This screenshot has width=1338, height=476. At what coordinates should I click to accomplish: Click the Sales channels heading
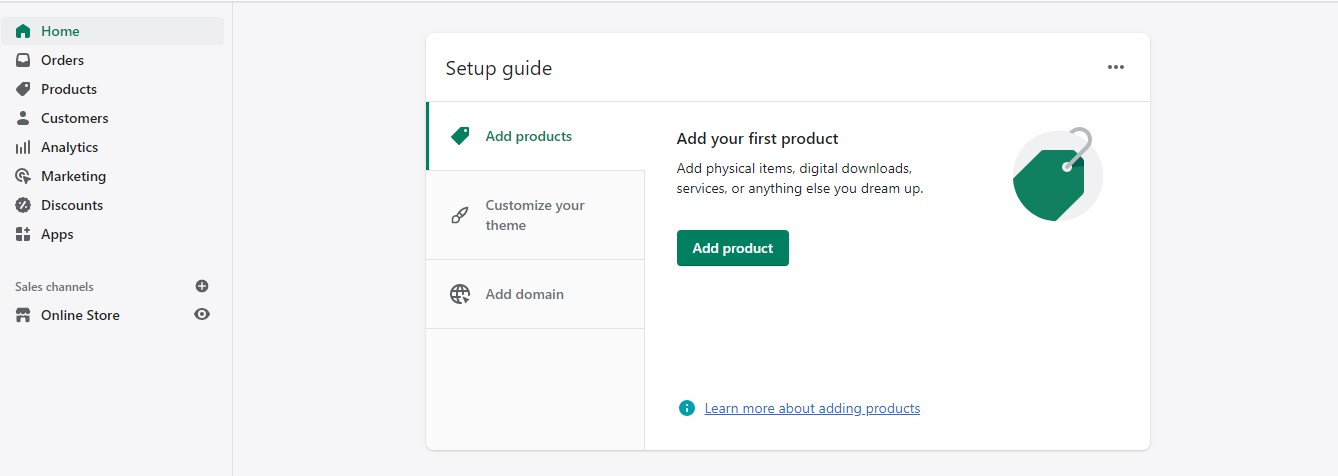tap(54, 286)
